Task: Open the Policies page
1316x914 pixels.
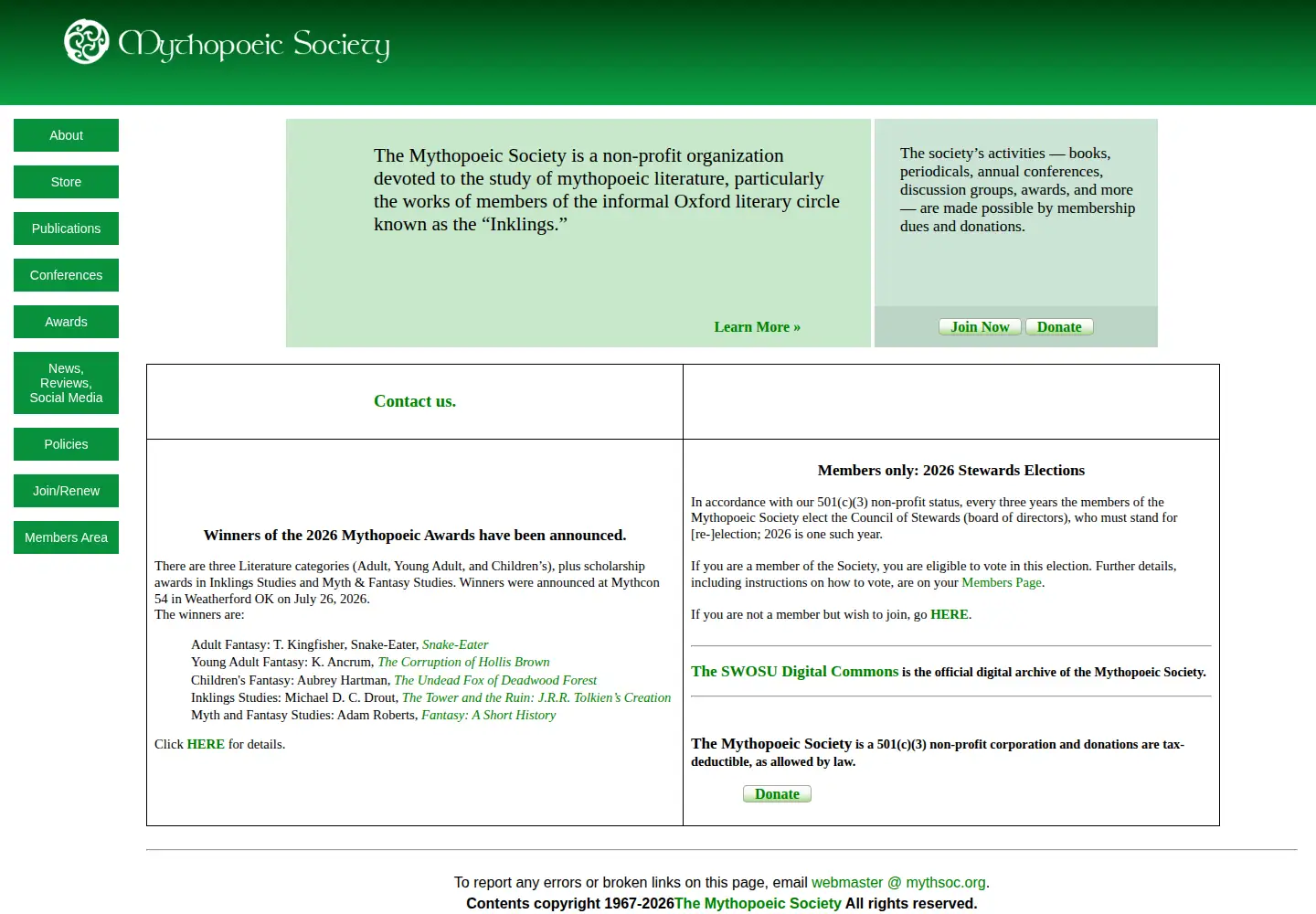Action: (66, 444)
